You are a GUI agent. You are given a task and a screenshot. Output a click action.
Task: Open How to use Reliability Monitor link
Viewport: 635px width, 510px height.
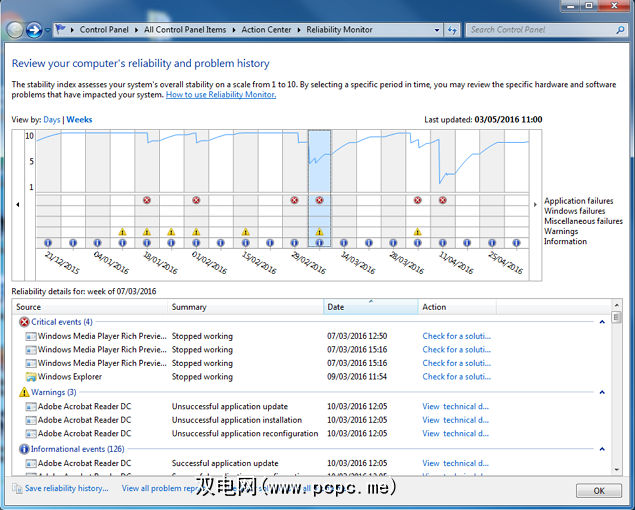220,95
